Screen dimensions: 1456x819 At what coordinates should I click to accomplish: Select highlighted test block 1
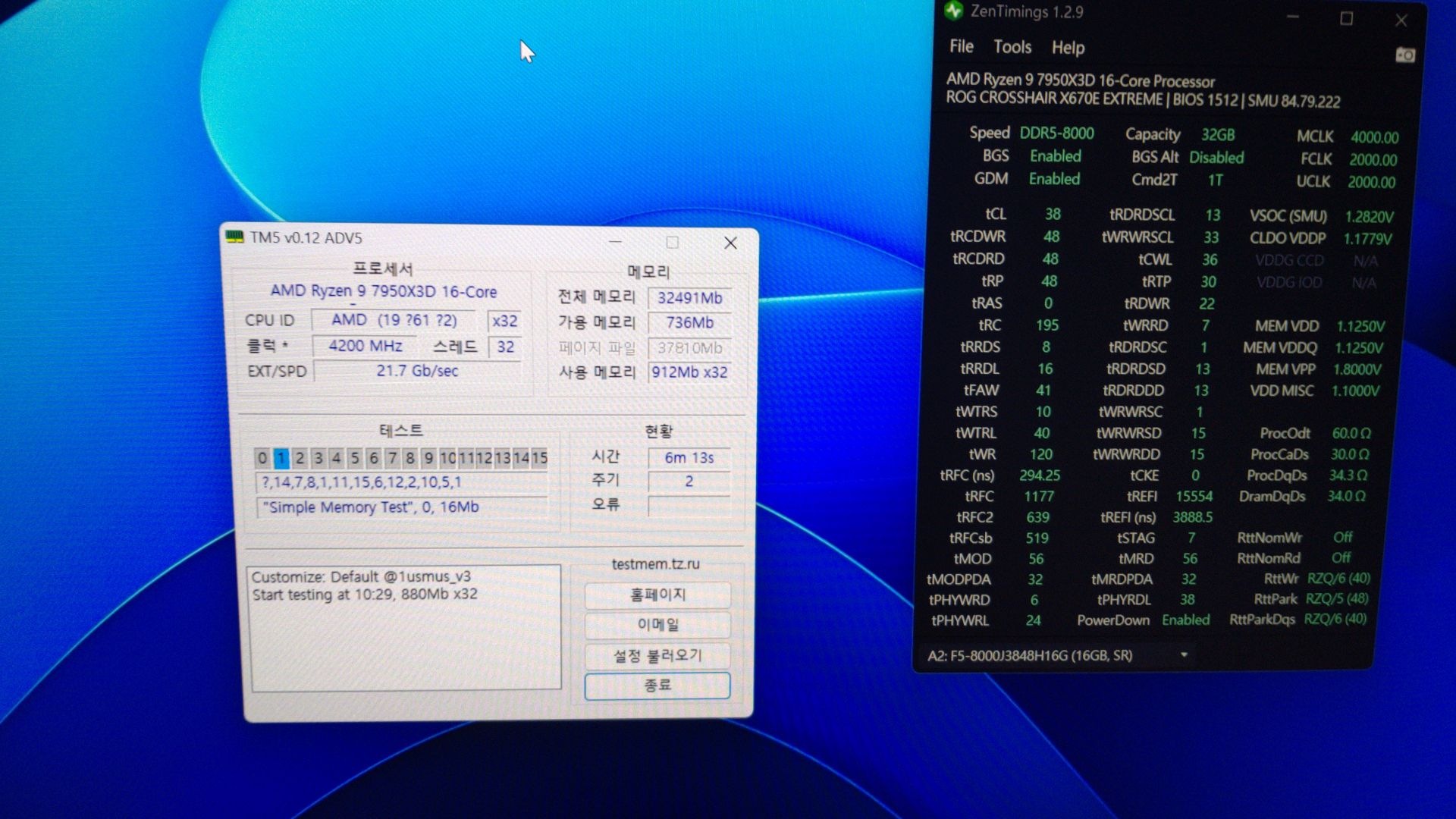281,457
